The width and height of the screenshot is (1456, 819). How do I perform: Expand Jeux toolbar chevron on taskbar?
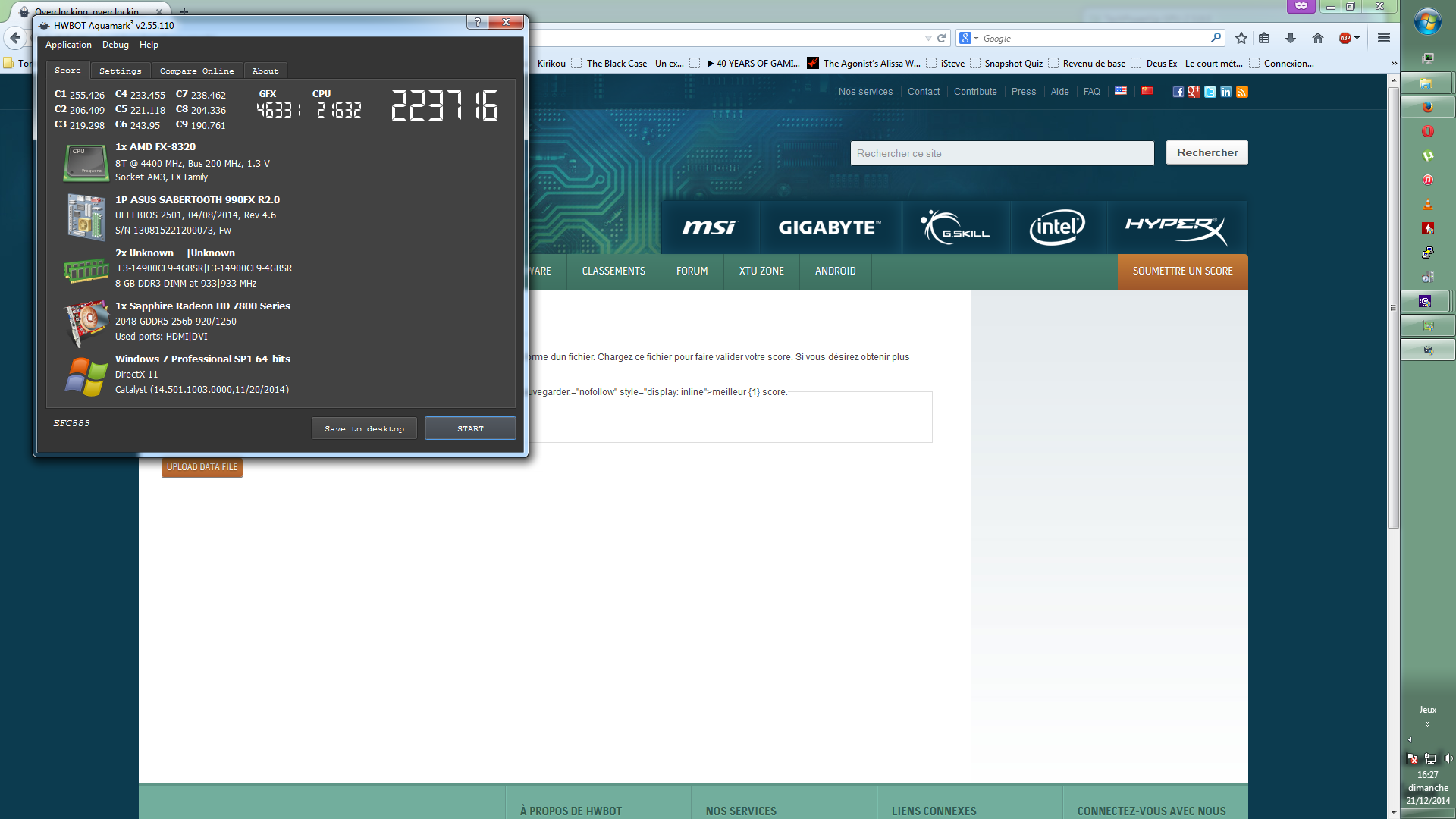1427,724
